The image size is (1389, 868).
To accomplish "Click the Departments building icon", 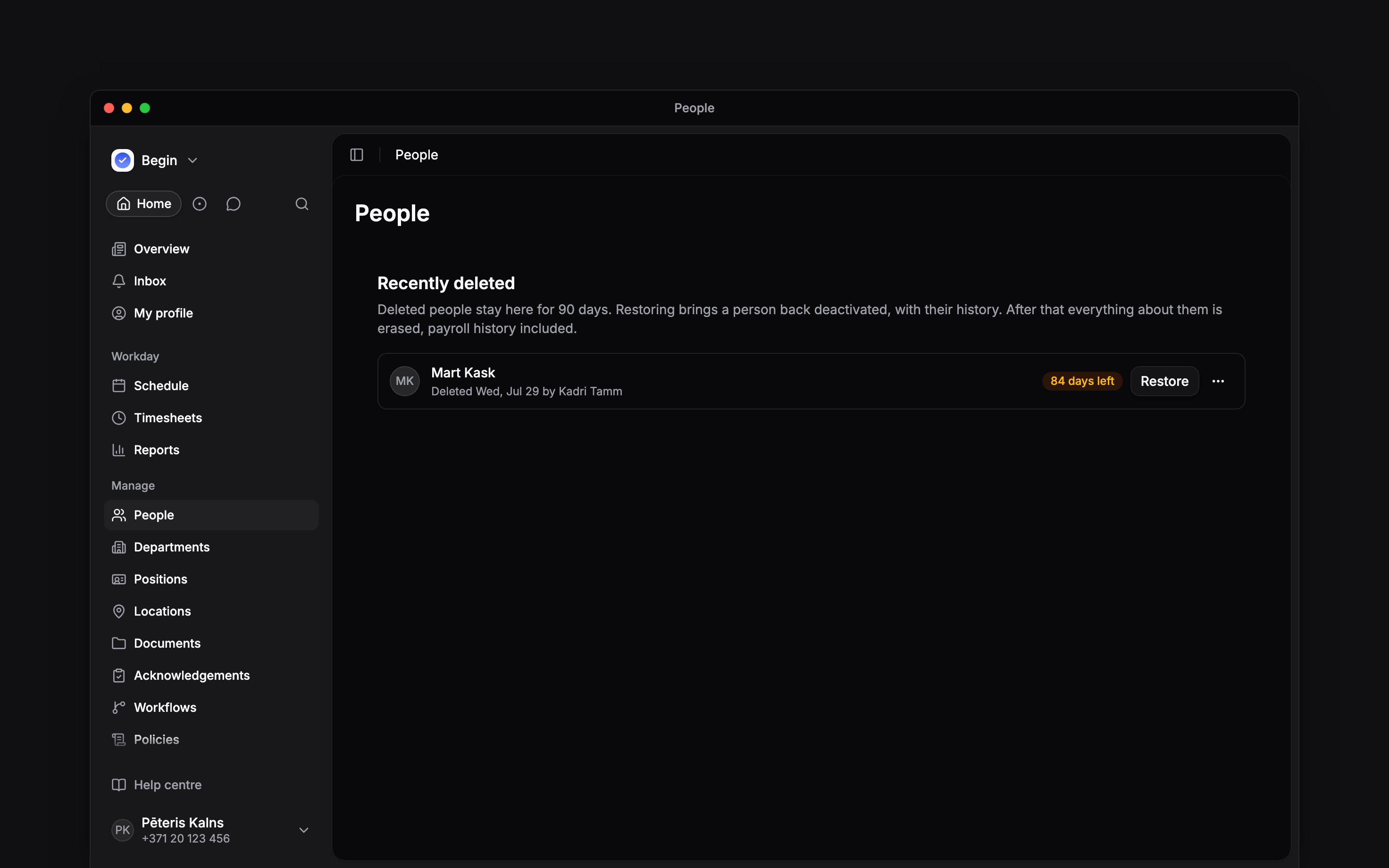I will click(x=119, y=547).
